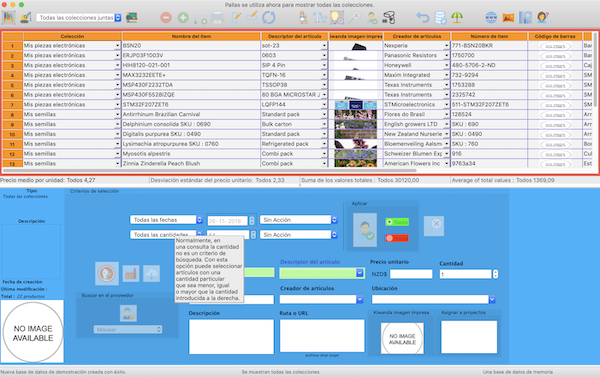Screen dimensions: 600x377
Task: Click the apply person checkmark button
Action: [365, 230]
